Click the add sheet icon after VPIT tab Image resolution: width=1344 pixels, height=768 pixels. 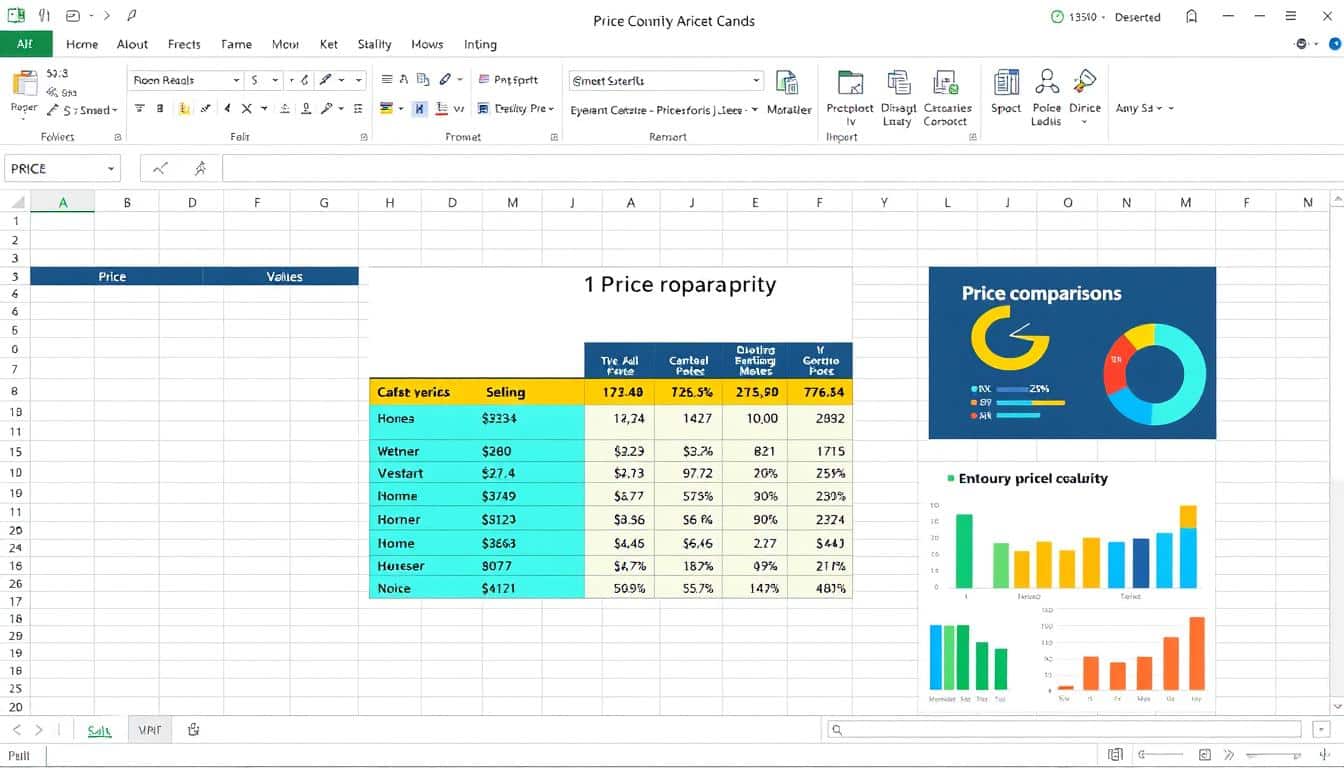tap(194, 730)
